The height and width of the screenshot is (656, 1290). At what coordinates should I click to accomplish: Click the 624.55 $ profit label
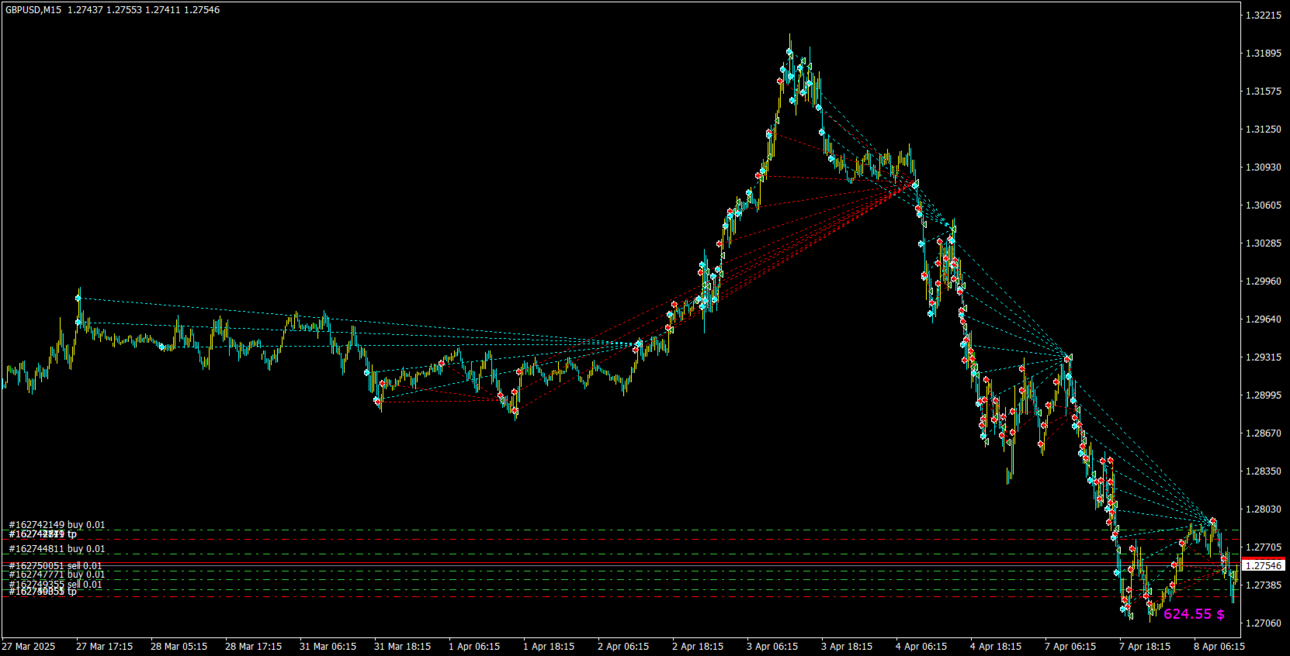(1194, 614)
